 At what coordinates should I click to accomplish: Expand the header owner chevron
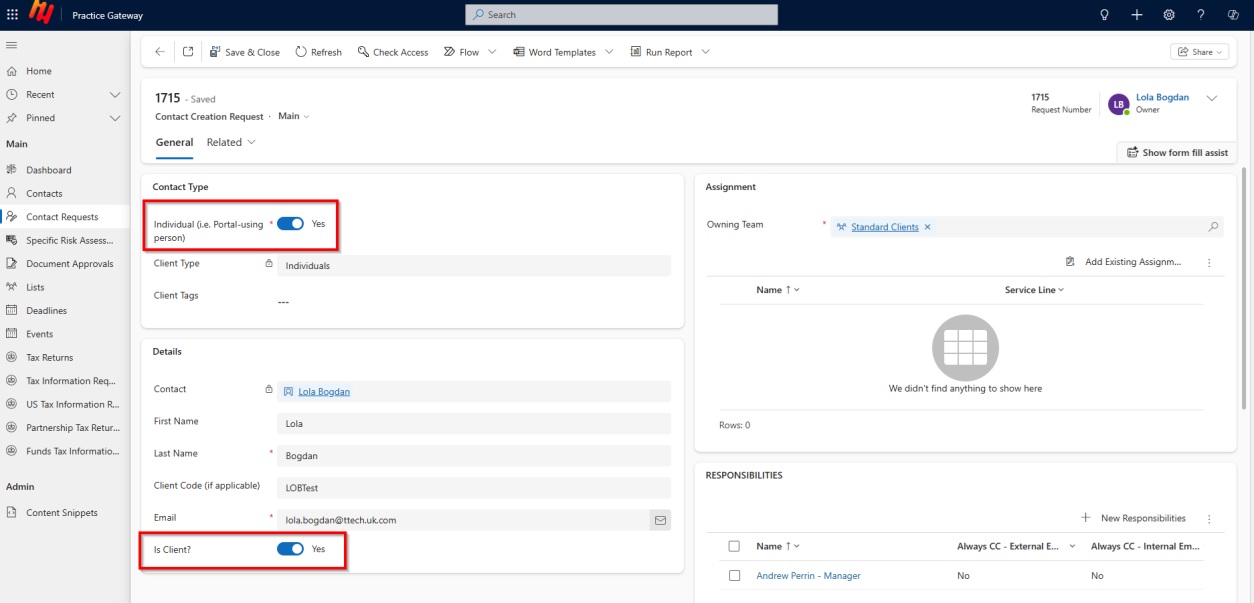coord(1212,98)
